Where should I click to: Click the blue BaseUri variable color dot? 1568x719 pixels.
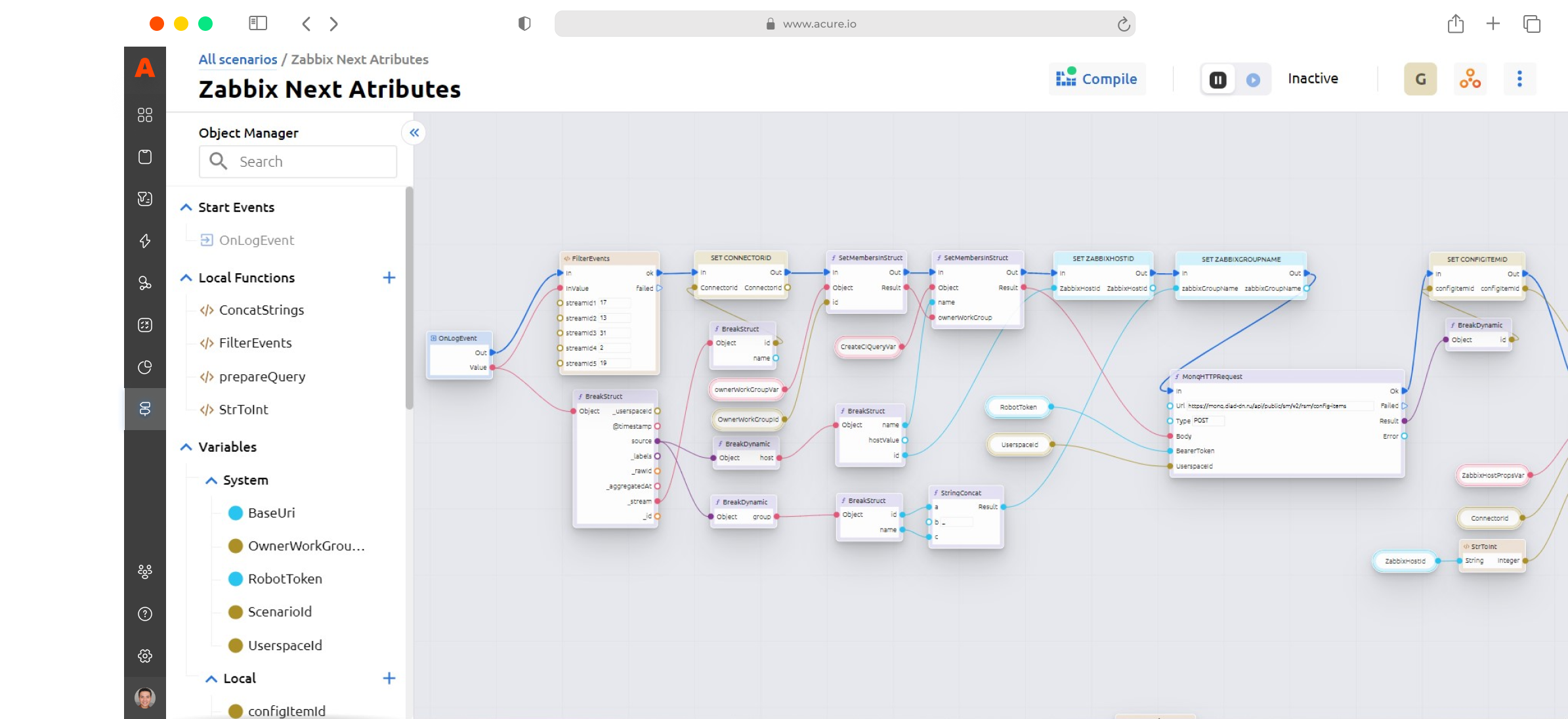click(x=235, y=513)
